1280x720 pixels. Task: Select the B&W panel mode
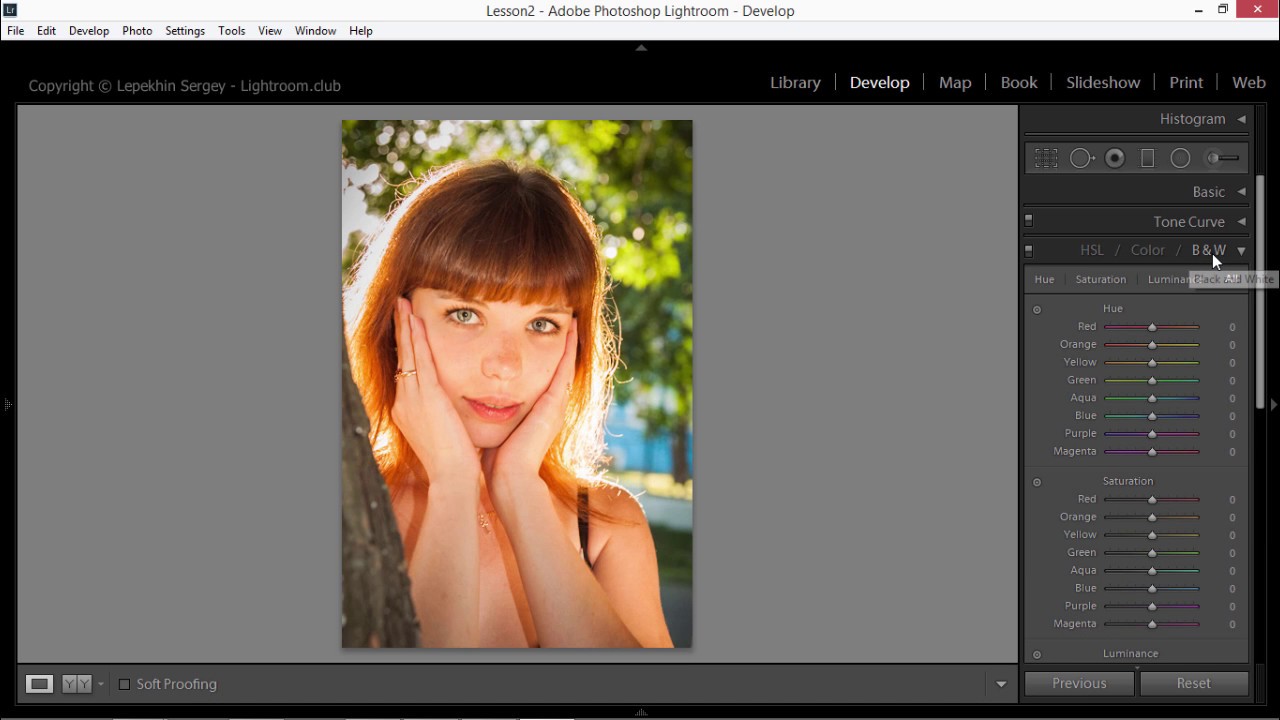(1208, 250)
